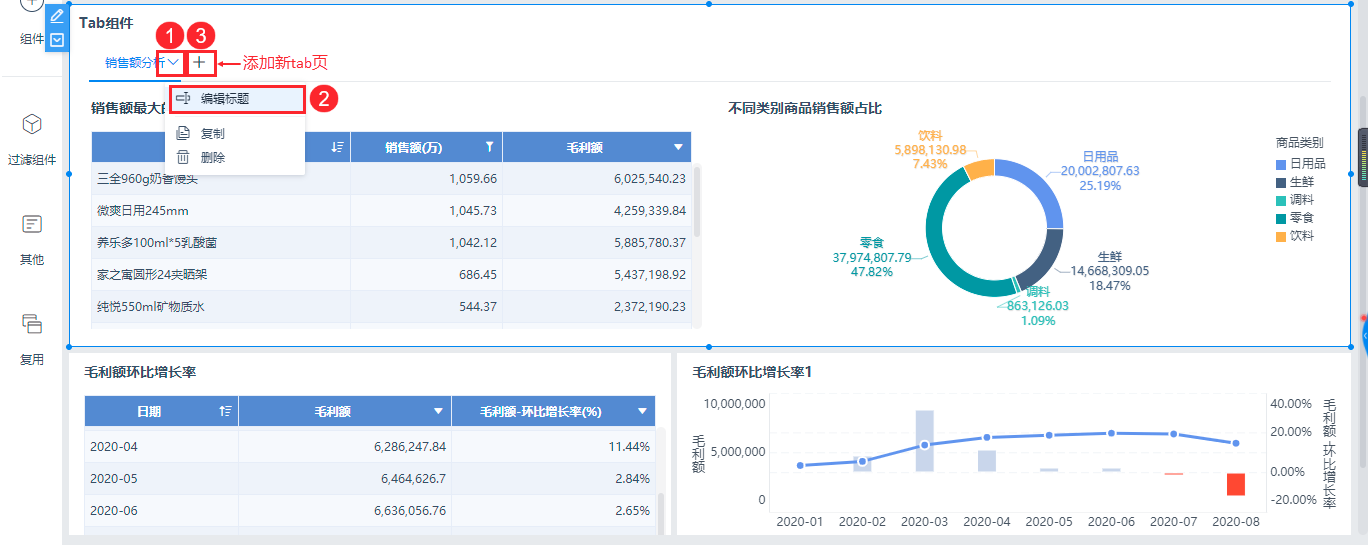Select the product cell 微爽日用245mm
The height and width of the screenshot is (545, 1368).
pyautogui.click(x=220, y=211)
